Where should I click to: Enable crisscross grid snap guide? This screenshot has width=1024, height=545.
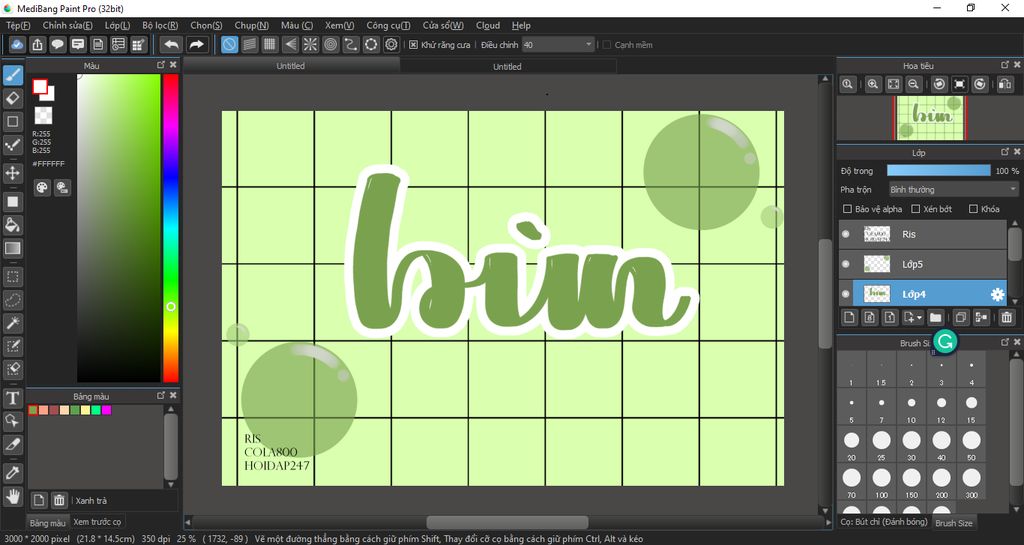coord(270,44)
